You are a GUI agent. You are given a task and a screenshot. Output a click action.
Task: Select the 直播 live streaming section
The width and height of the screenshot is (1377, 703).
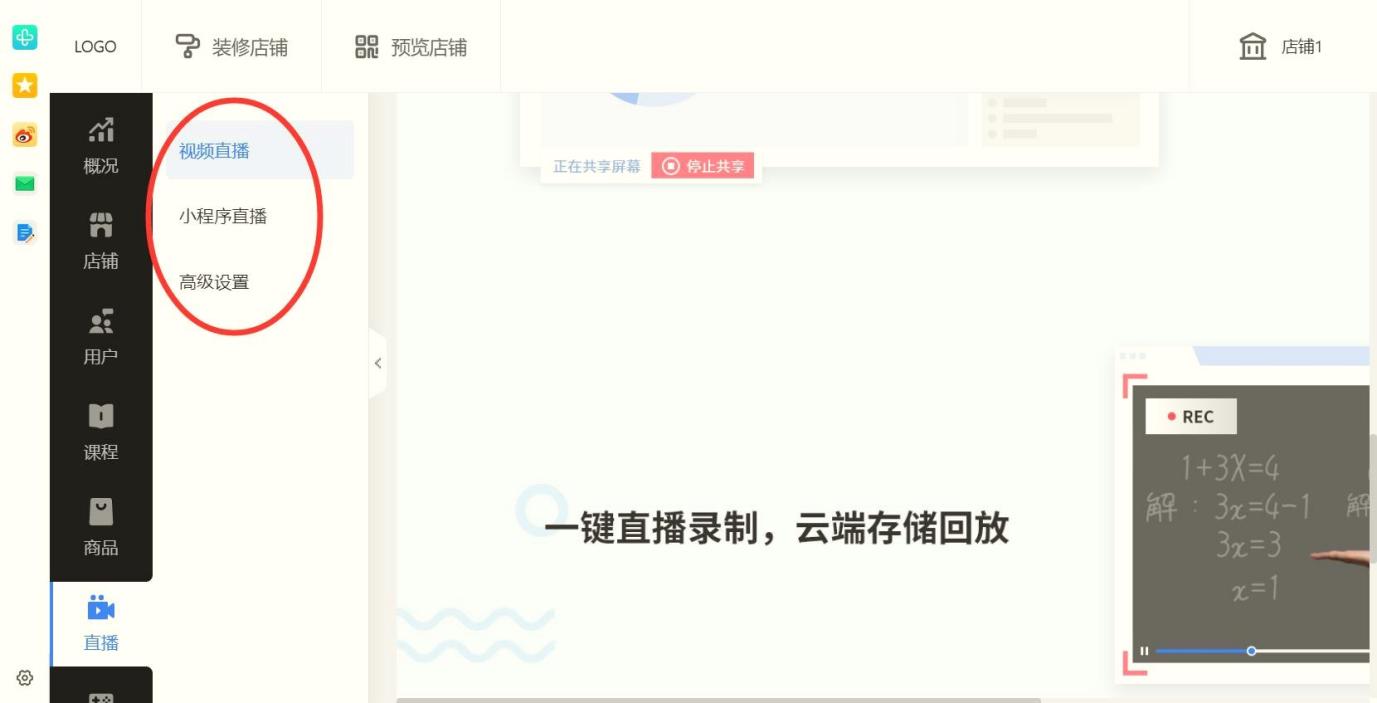tap(101, 622)
